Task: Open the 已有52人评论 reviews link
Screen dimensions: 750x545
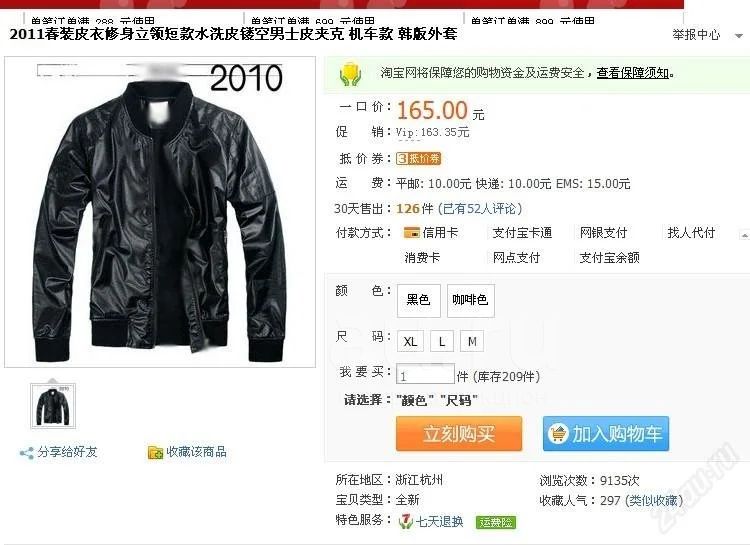Action: pyautogui.click(x=480, y=209)
